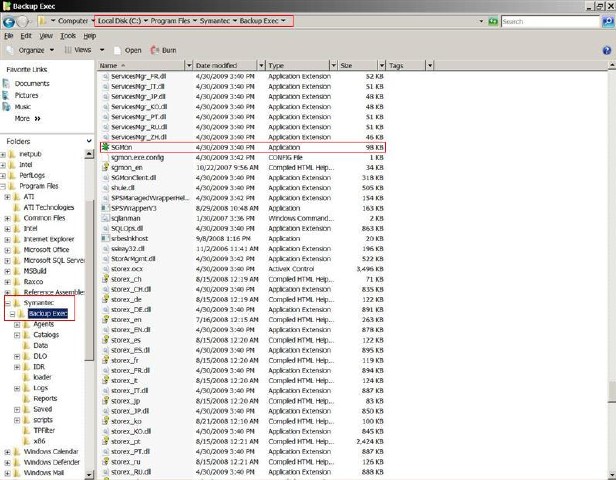Expand the inetpub folder in the tree
Viewport: 616px width, 480px height.
point(3,154)
